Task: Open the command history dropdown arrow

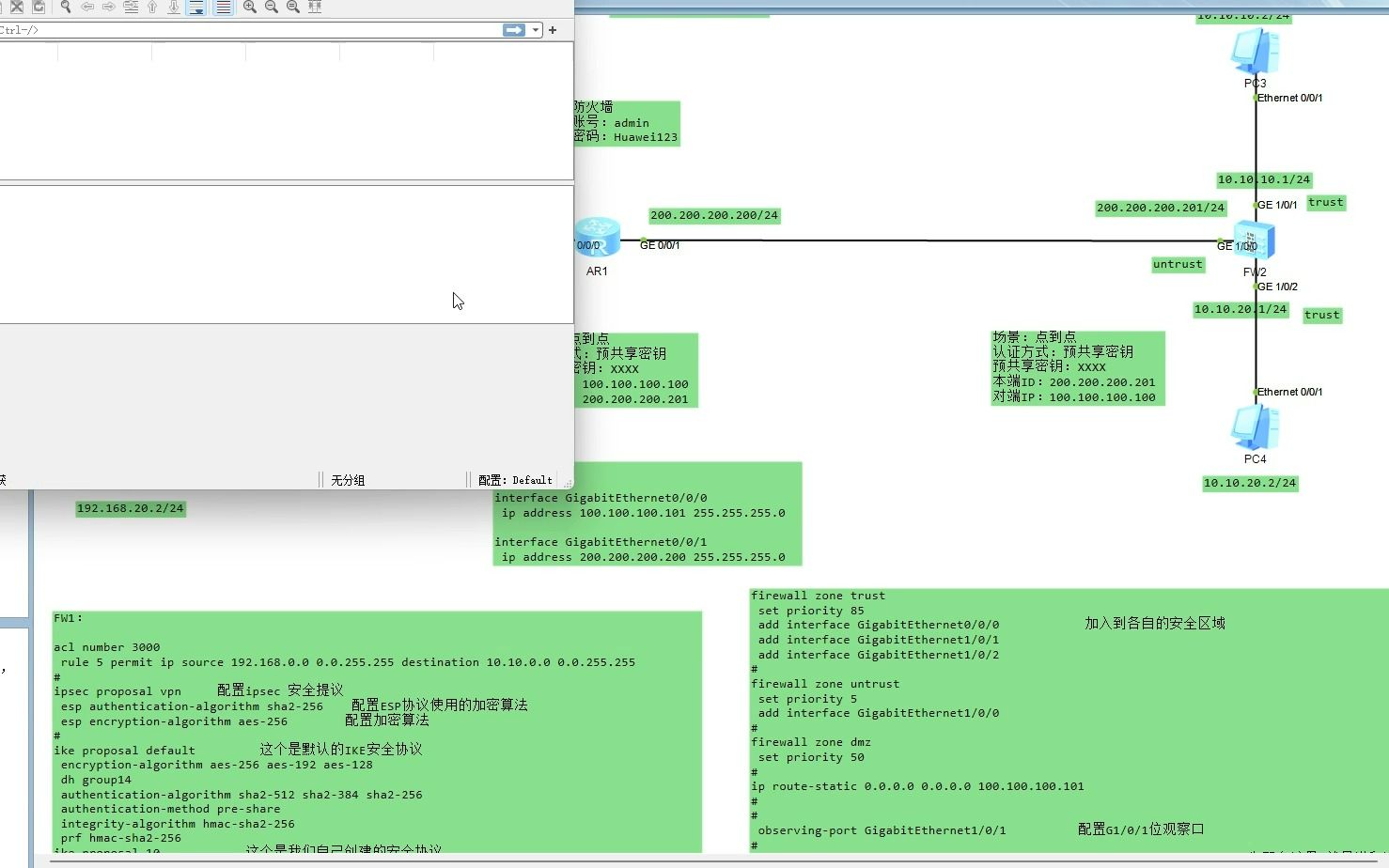Action: coord(536,29)
